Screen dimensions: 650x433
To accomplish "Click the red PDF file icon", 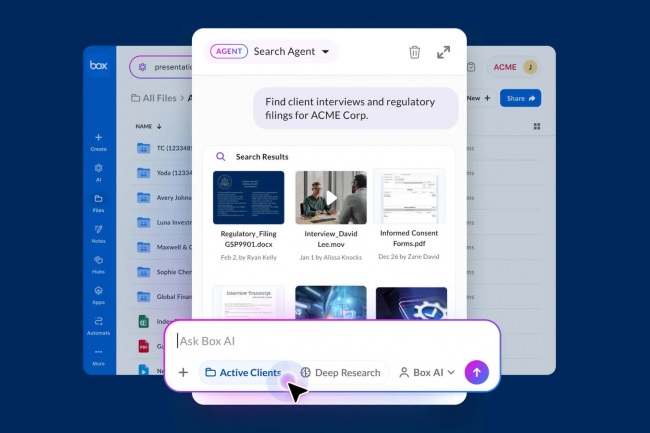I will 143,346.
